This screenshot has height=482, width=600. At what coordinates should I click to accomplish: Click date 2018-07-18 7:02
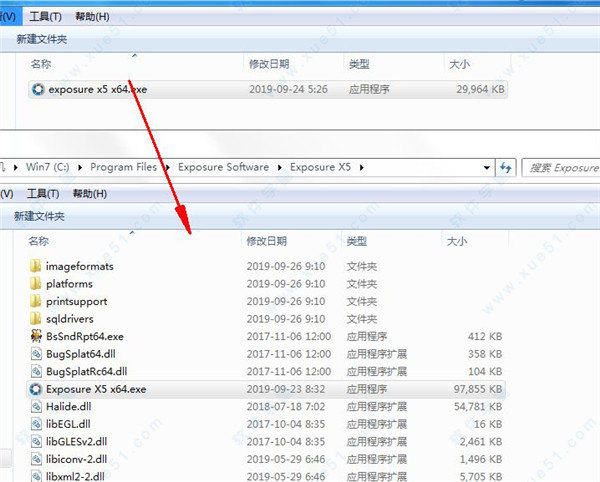pos(286,407)
